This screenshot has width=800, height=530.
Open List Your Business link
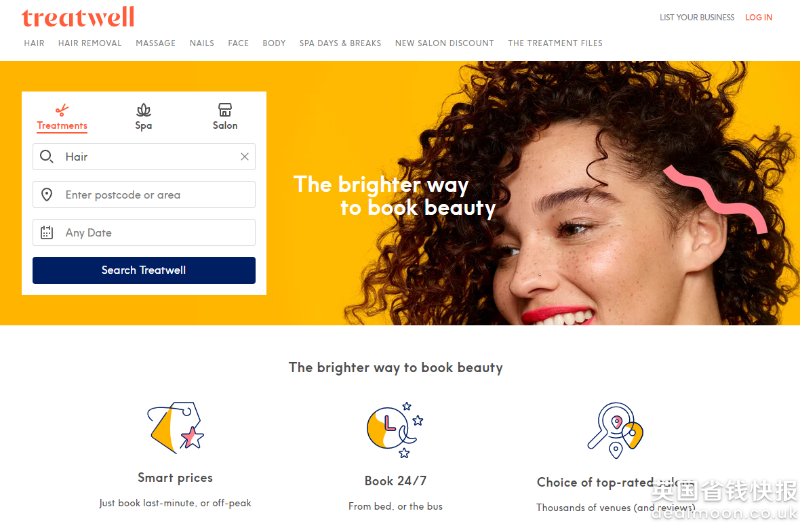697,17
